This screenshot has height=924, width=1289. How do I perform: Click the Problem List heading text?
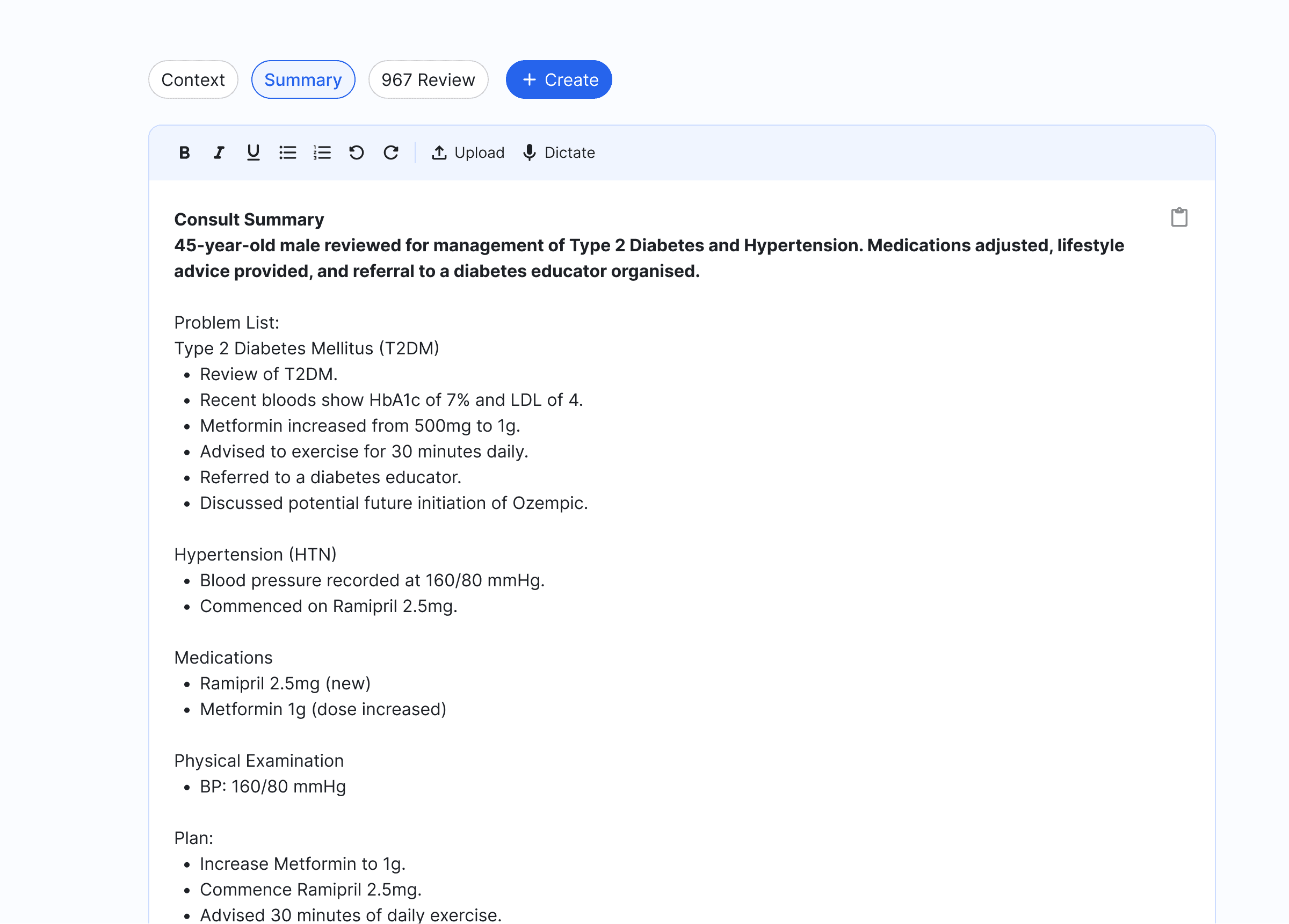[226, 322]
